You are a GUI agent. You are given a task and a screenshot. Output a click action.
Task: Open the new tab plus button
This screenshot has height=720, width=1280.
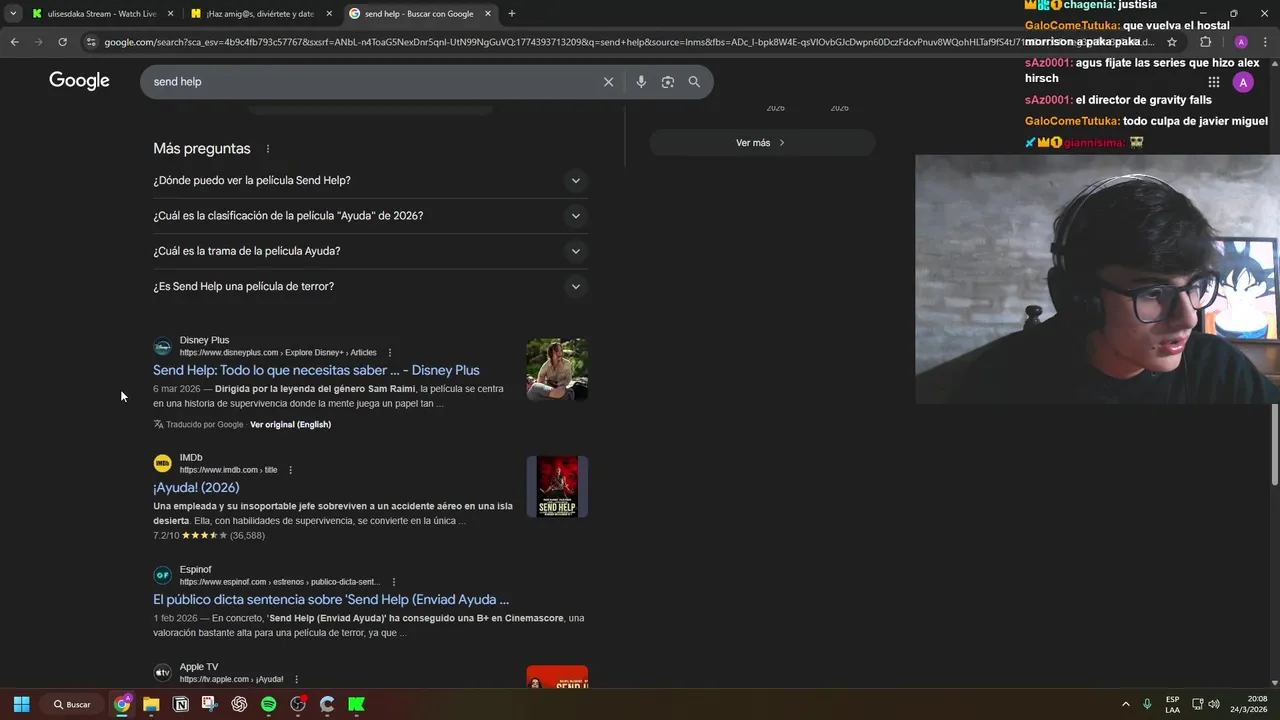point(512,14)
